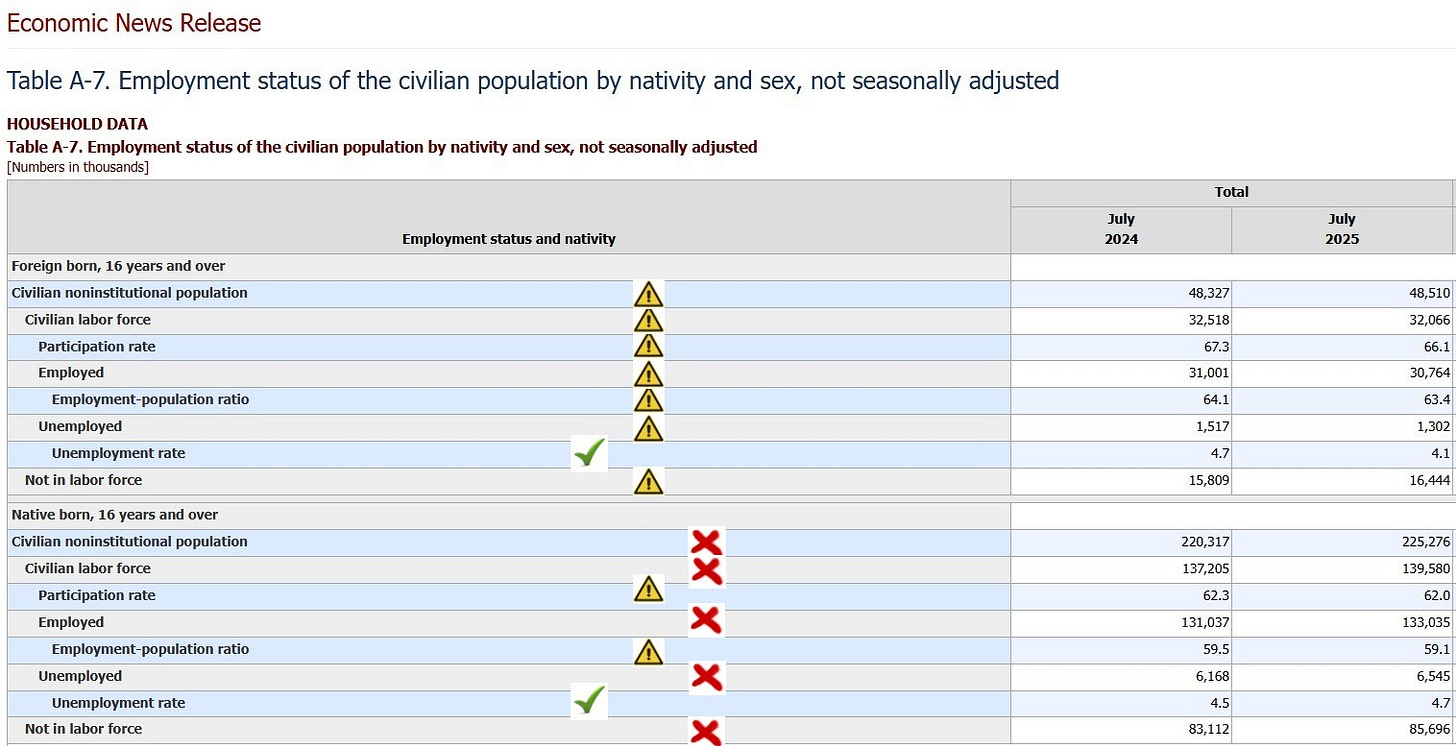Select the unemployed value 6,545

coord(1433,677)
